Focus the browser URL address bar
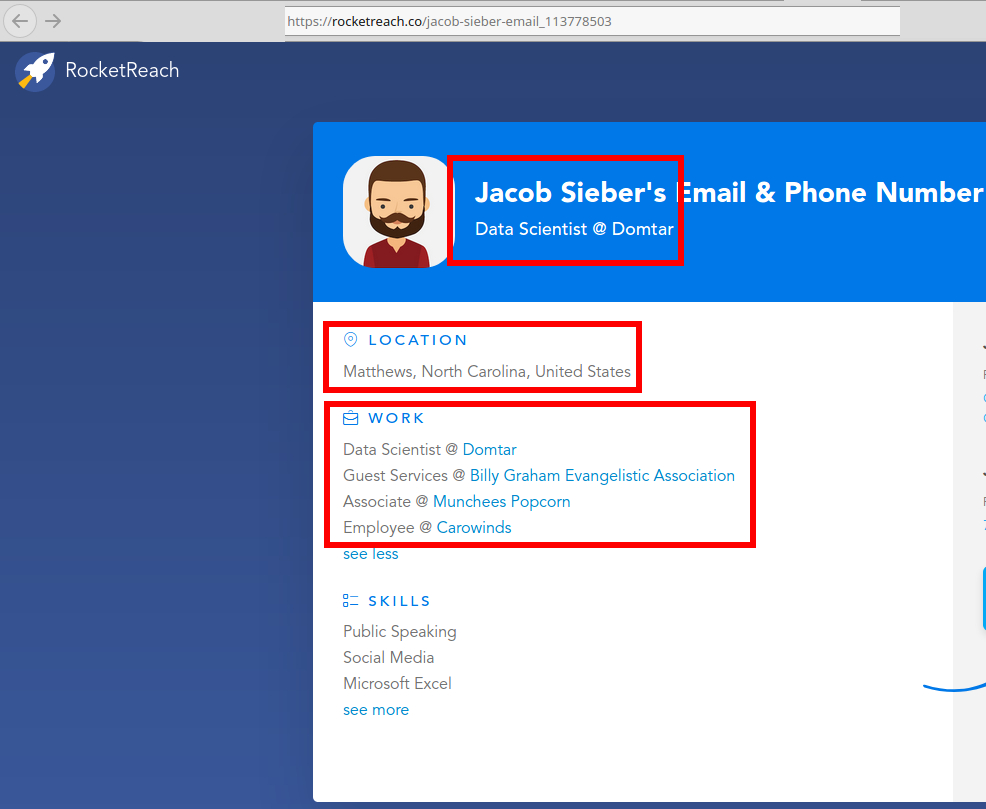 [x=592, y=21]
